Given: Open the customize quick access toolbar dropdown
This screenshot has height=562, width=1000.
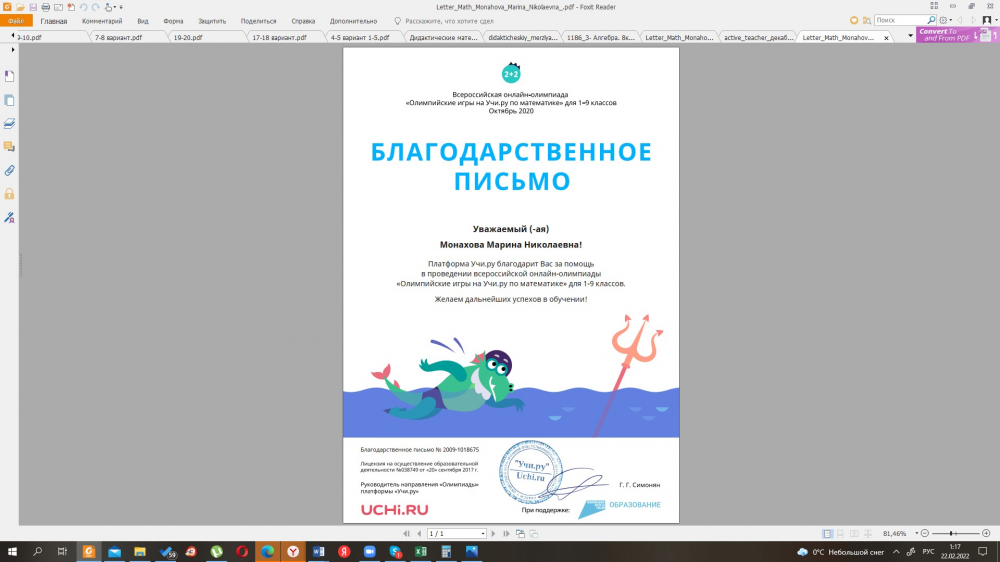Looking at the screenshot, I should [x=121, y=7].
